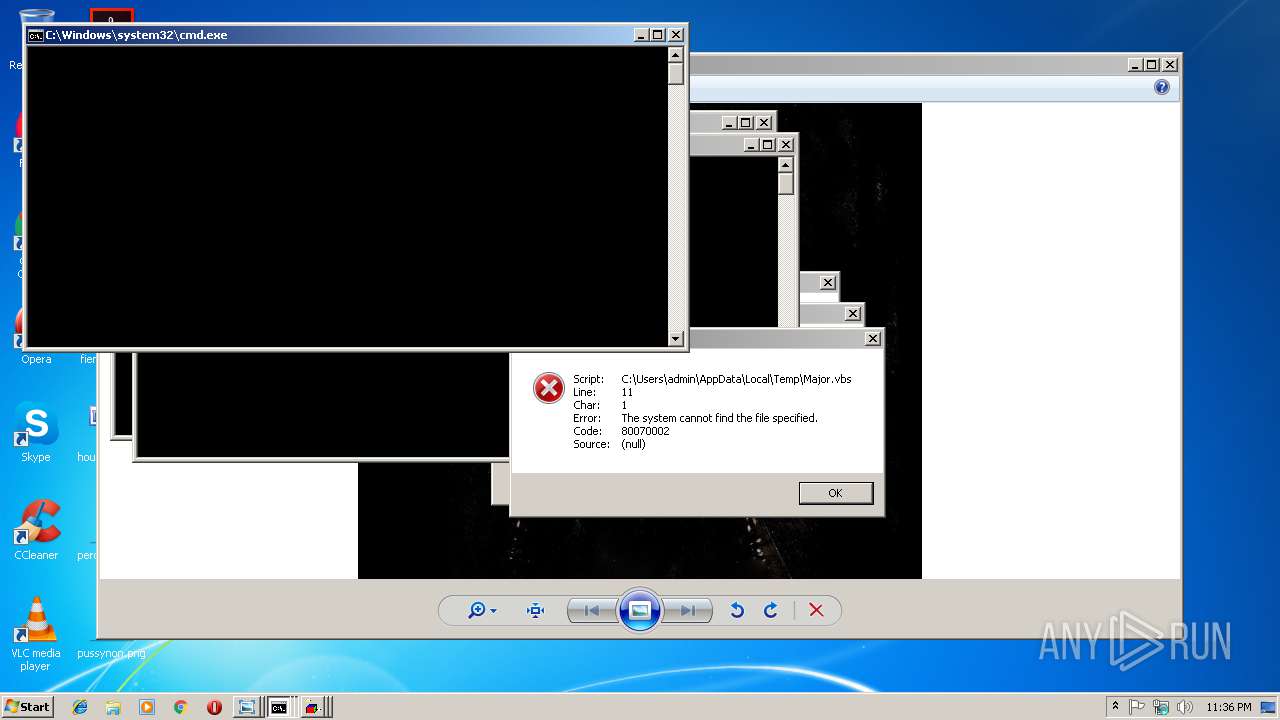This screenshot has height=720, width=1280.
Task: Close the error dialog showing Major.vbs
Action: click(x=873, y=339)
